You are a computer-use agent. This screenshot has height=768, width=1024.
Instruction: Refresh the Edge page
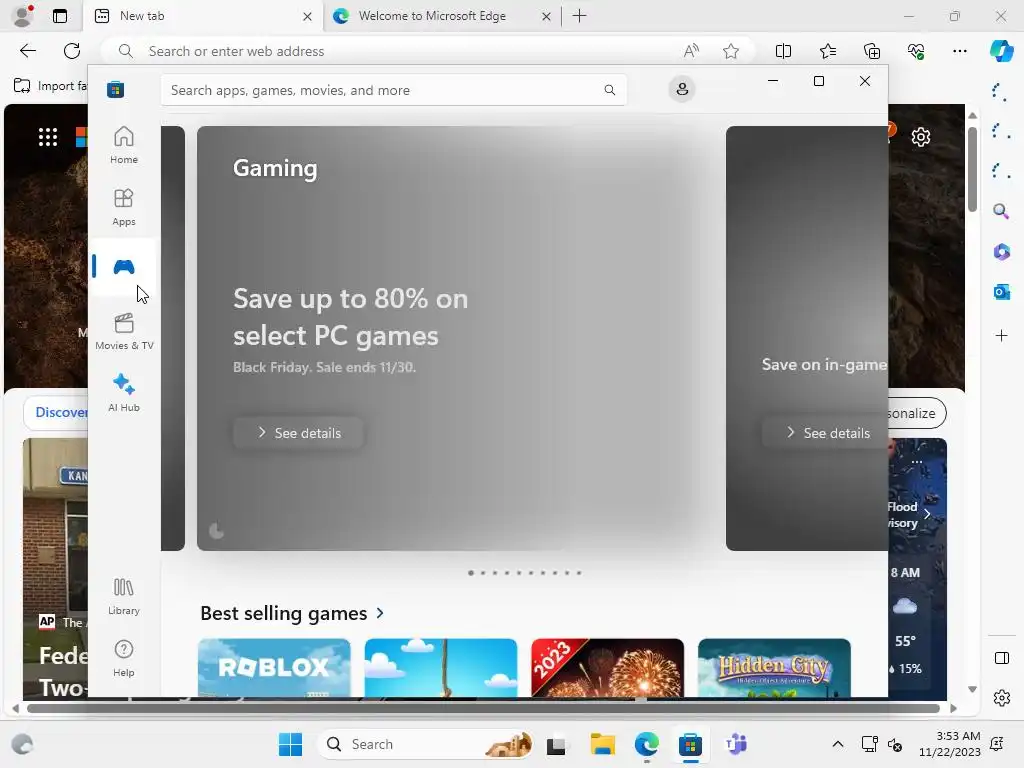(72, 51)
